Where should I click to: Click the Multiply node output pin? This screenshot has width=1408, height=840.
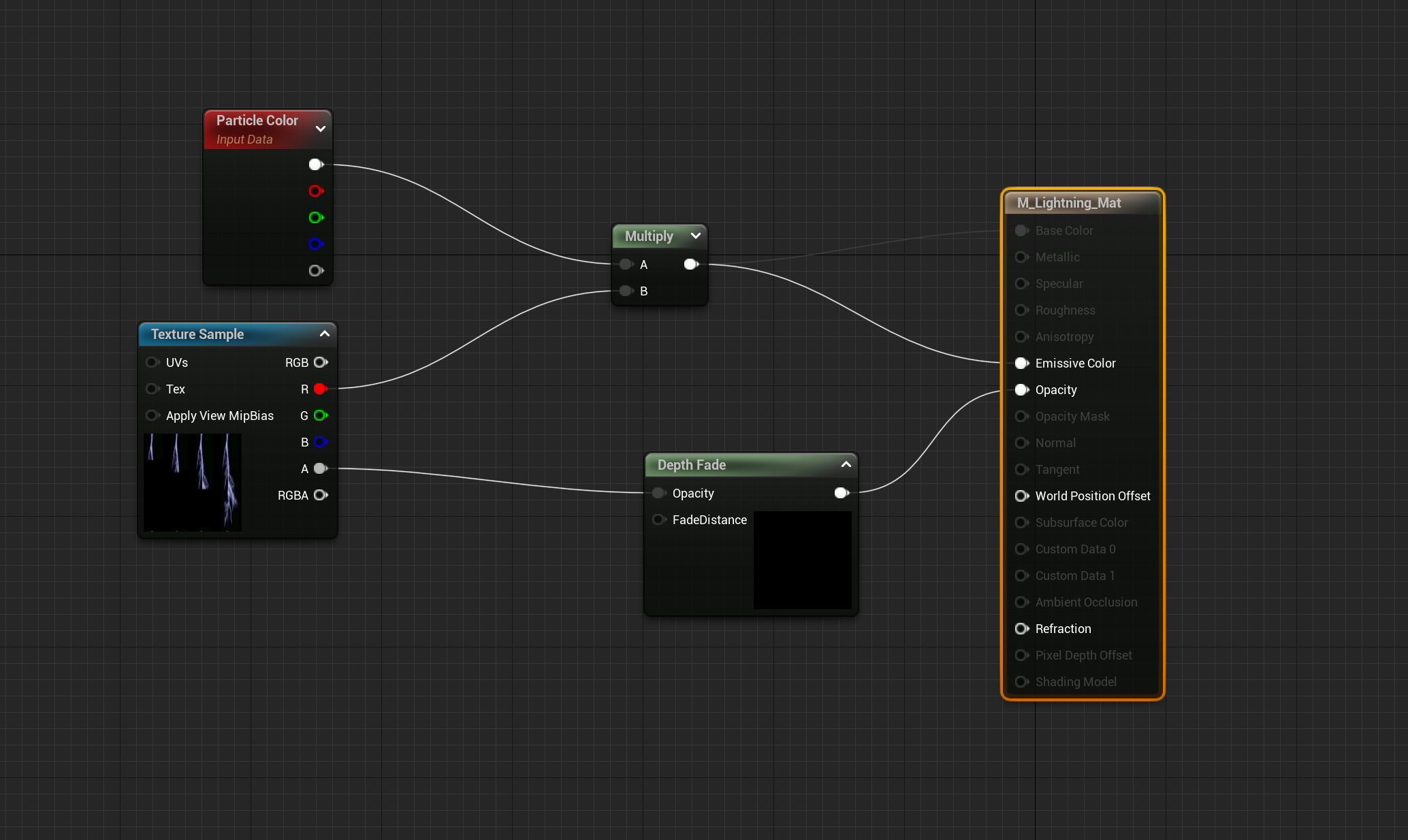pyautogui.click(x=690, y=264)
